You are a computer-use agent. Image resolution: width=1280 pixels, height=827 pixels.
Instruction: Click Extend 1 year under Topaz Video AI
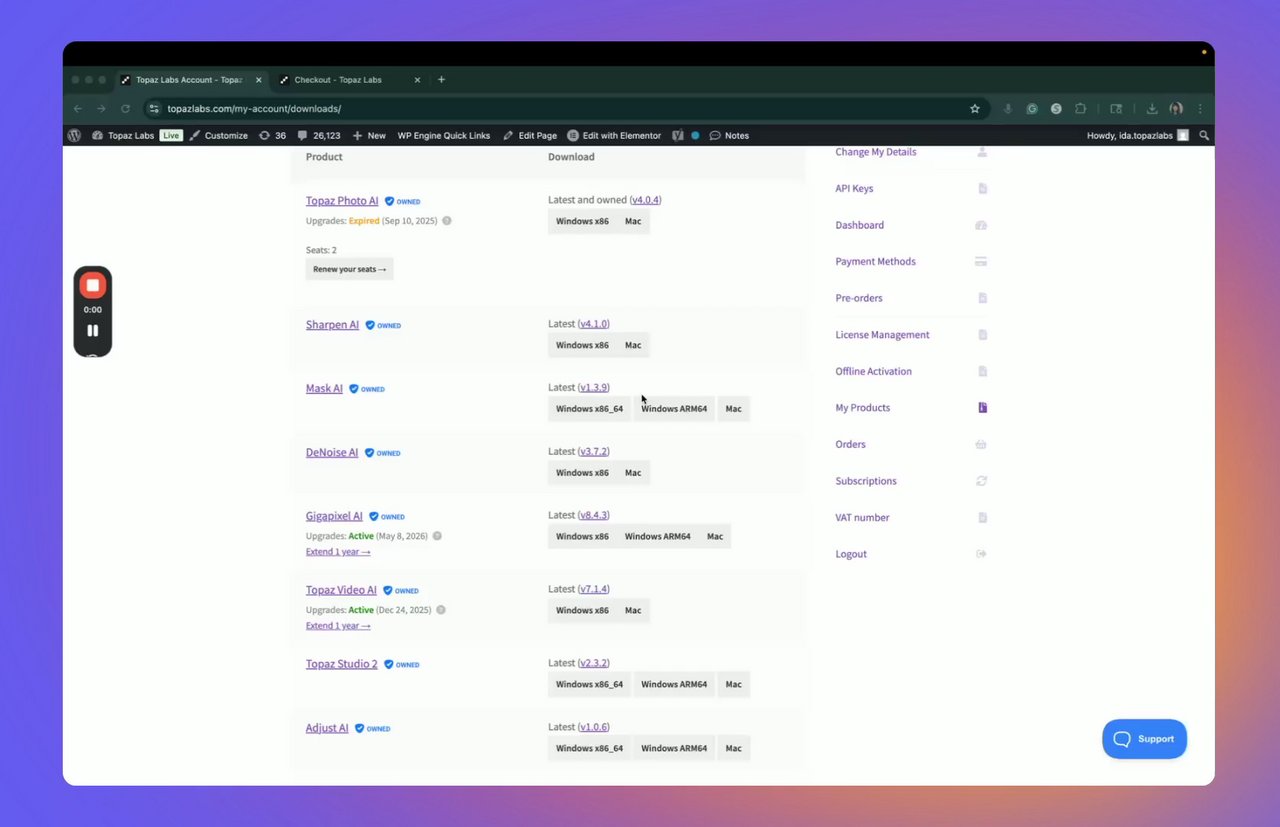(338, 626)
